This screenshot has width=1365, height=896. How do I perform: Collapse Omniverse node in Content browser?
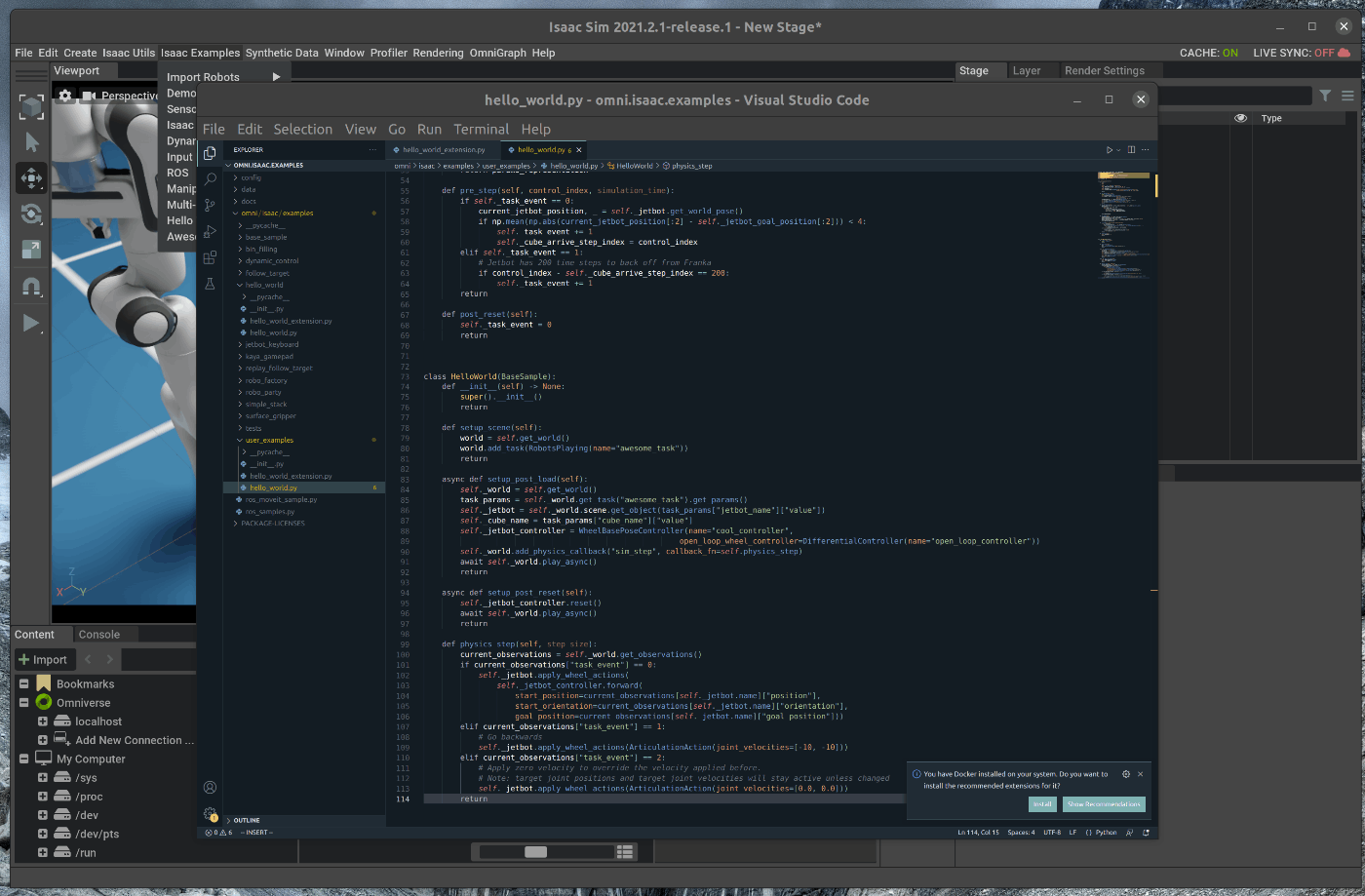point(24,703)
